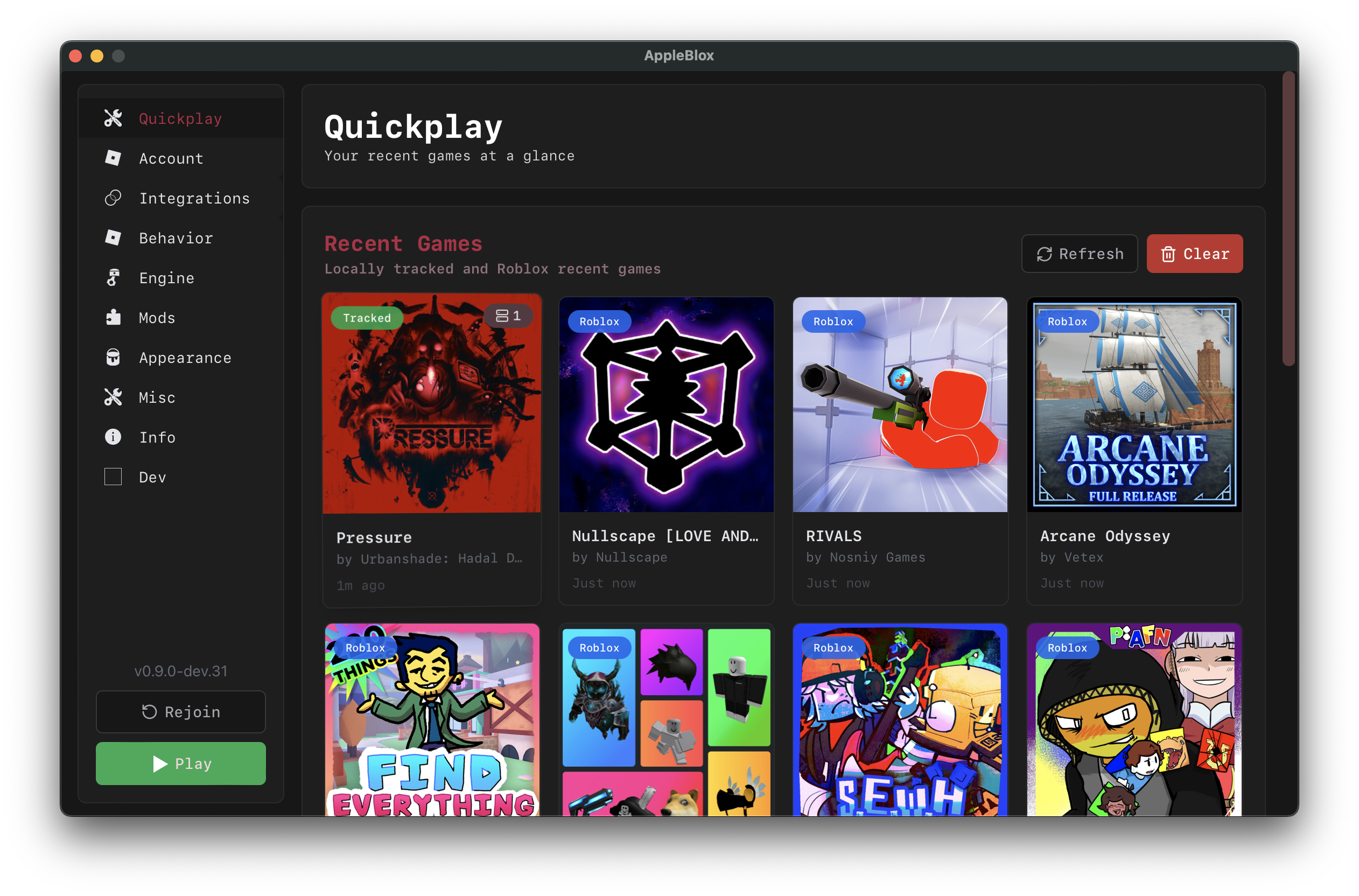Click the Appearance bucket icon
The image size is (1359, 896).
(x=113, y=357)
